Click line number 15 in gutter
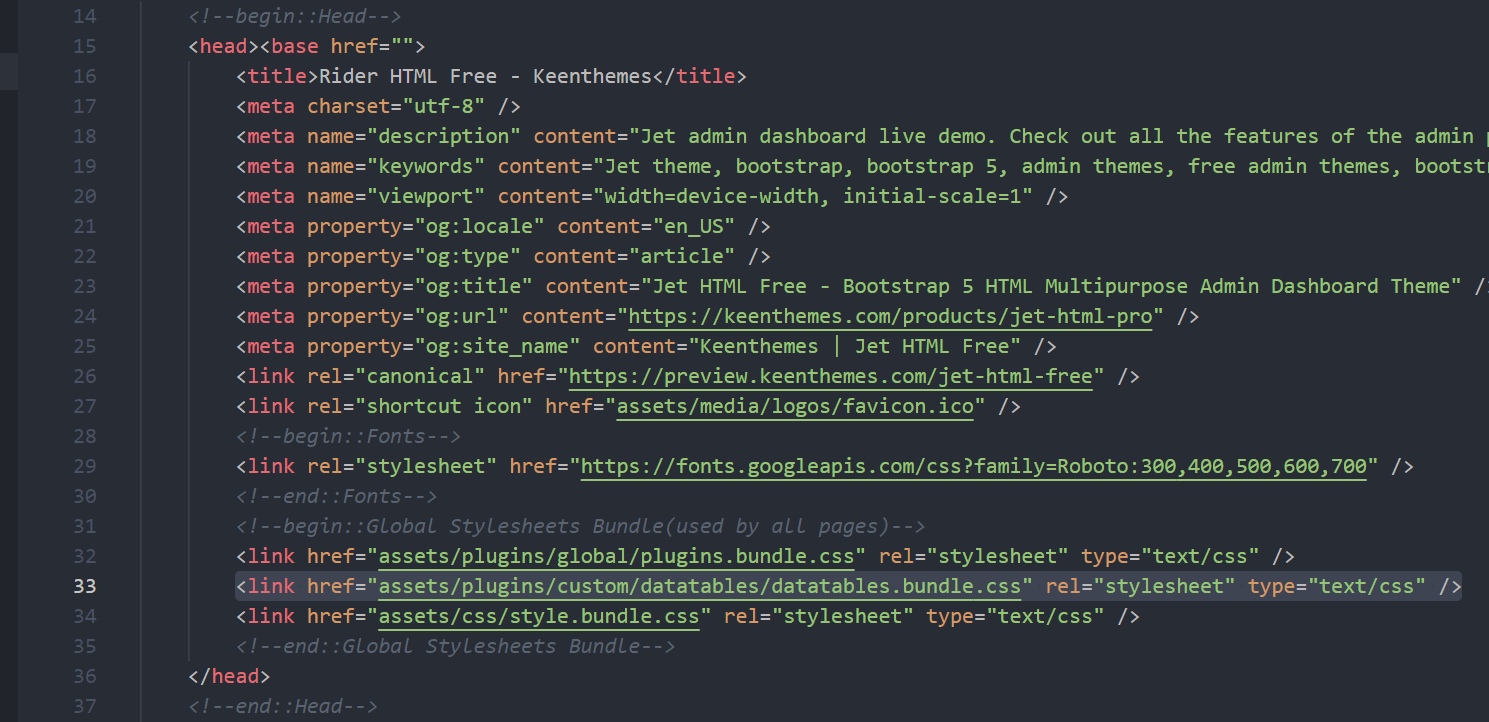This screenshot has width=1489, height=722. click(x=84, y=46)
